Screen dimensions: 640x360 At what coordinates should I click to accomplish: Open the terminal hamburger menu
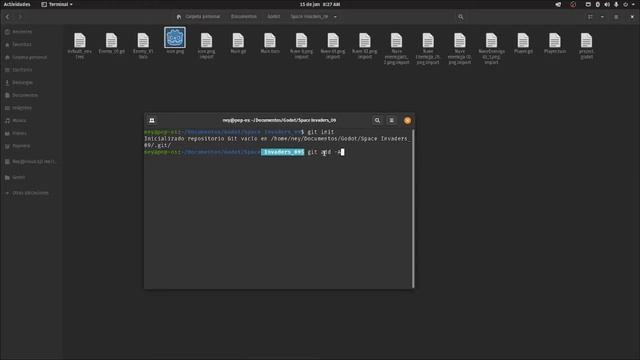click(x=391, y=120)
